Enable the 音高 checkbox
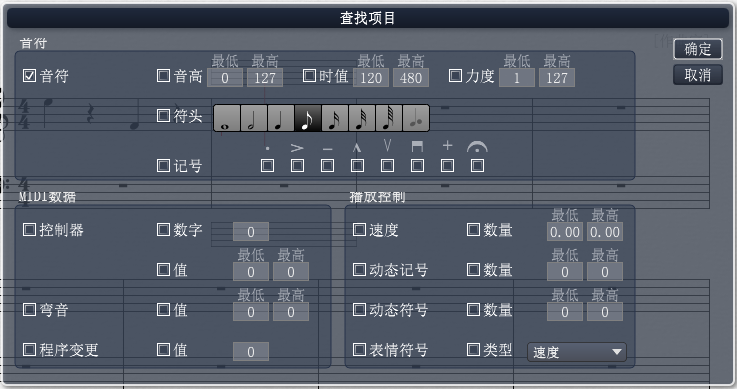 (163, 75)
